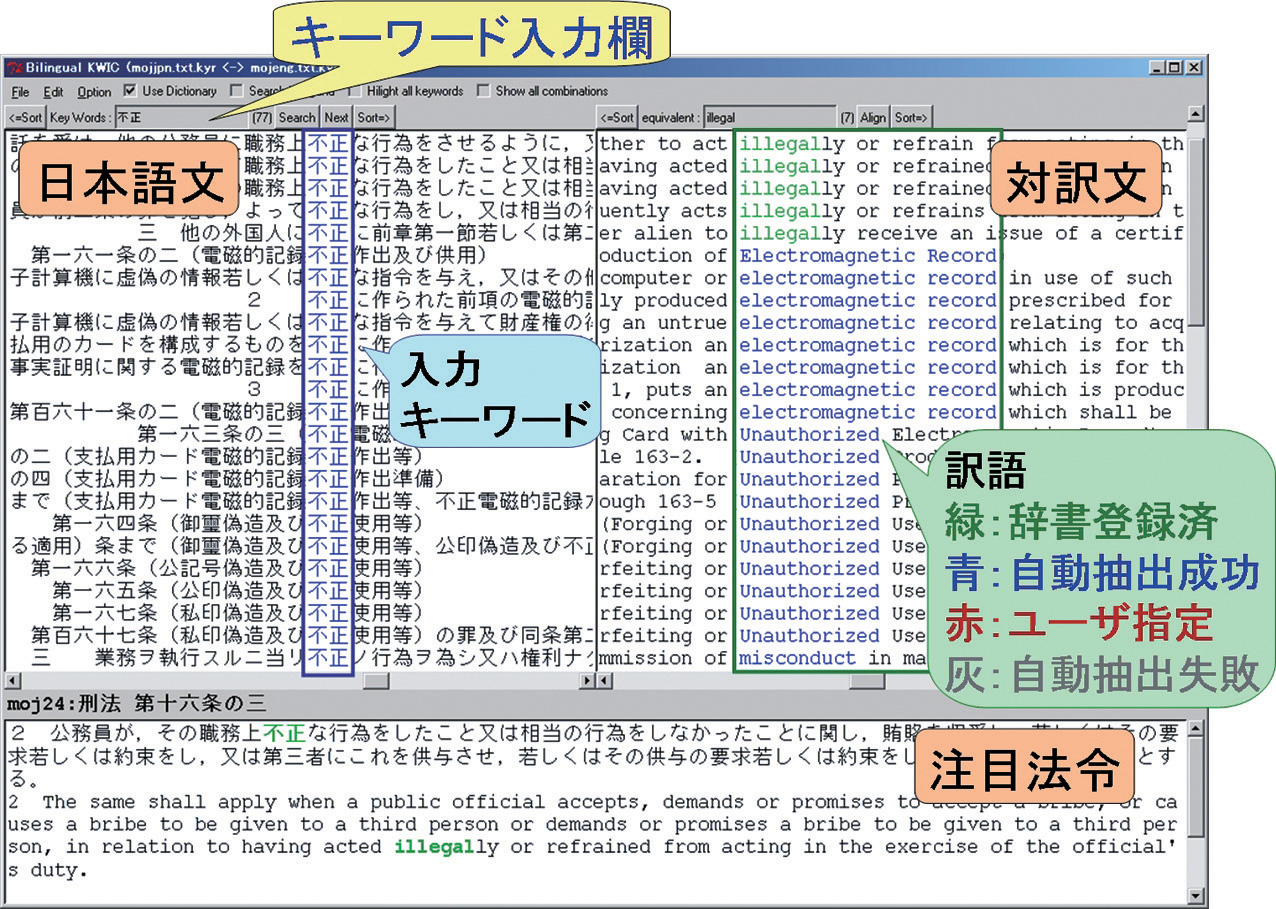Click the left <=Sort button beside Key Words

coord(25,117)
